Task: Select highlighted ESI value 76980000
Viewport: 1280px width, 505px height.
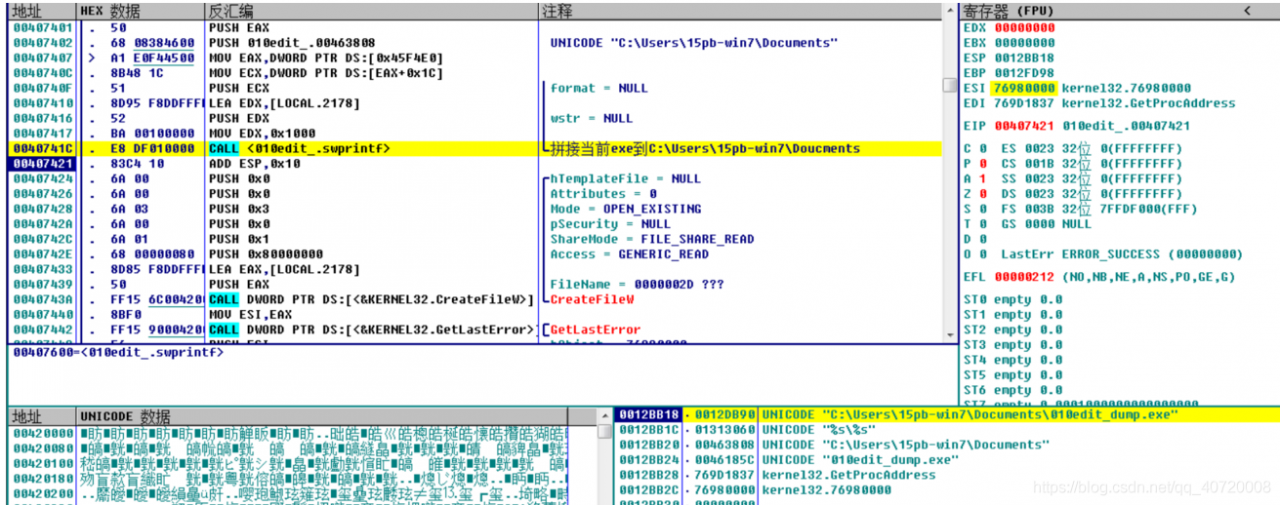Action: (x=1025, y=88)
